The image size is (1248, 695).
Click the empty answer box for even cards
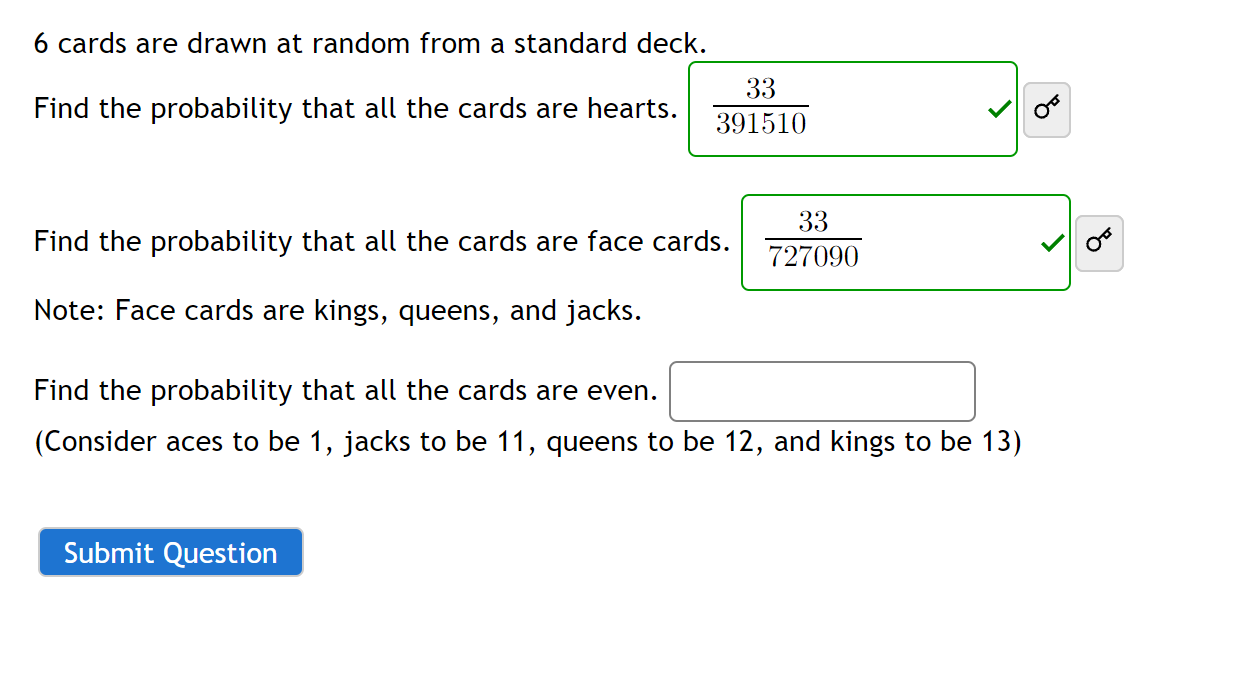coord(822,391)
